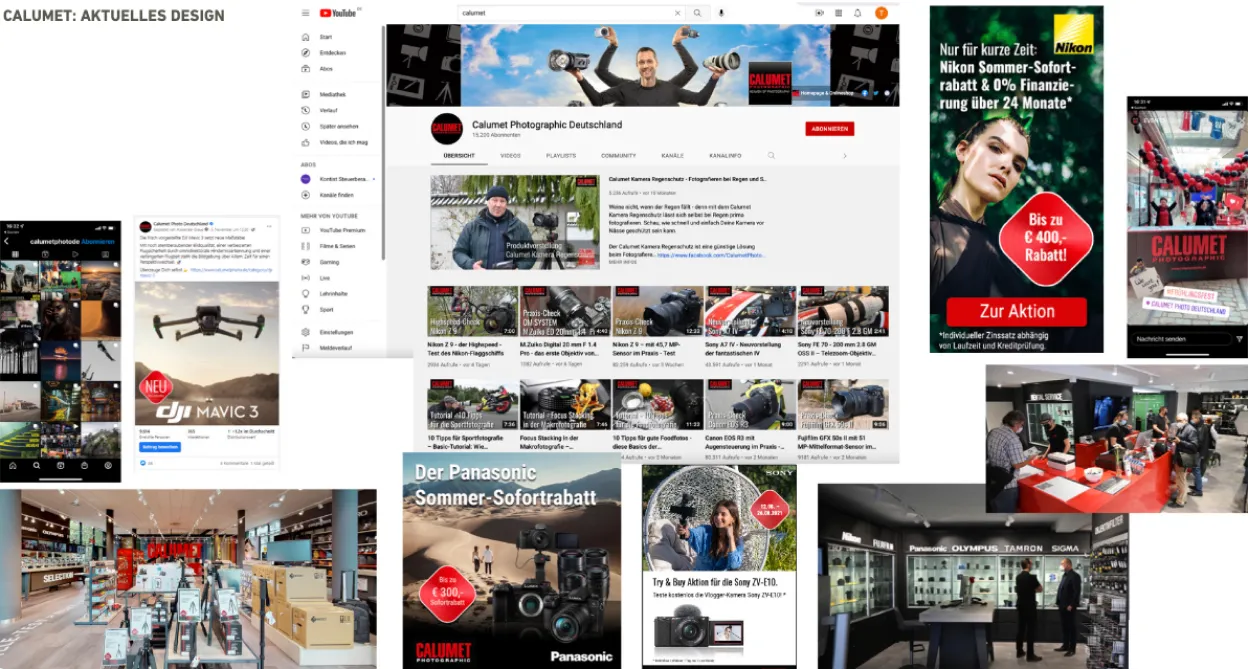
Task: Click the search magnifier button in YouTube
Action: tap(697, 13)
